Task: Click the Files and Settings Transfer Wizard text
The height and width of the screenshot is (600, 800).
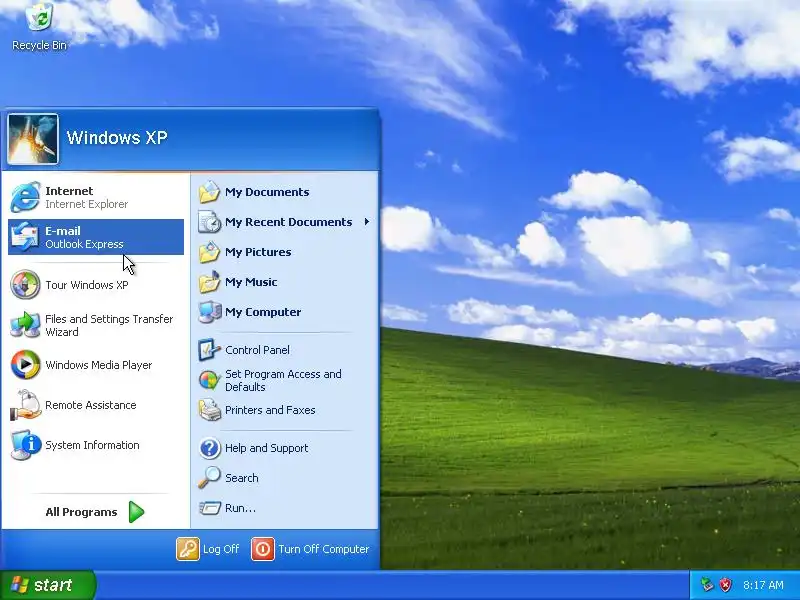Action: click(x=109, y=326)
